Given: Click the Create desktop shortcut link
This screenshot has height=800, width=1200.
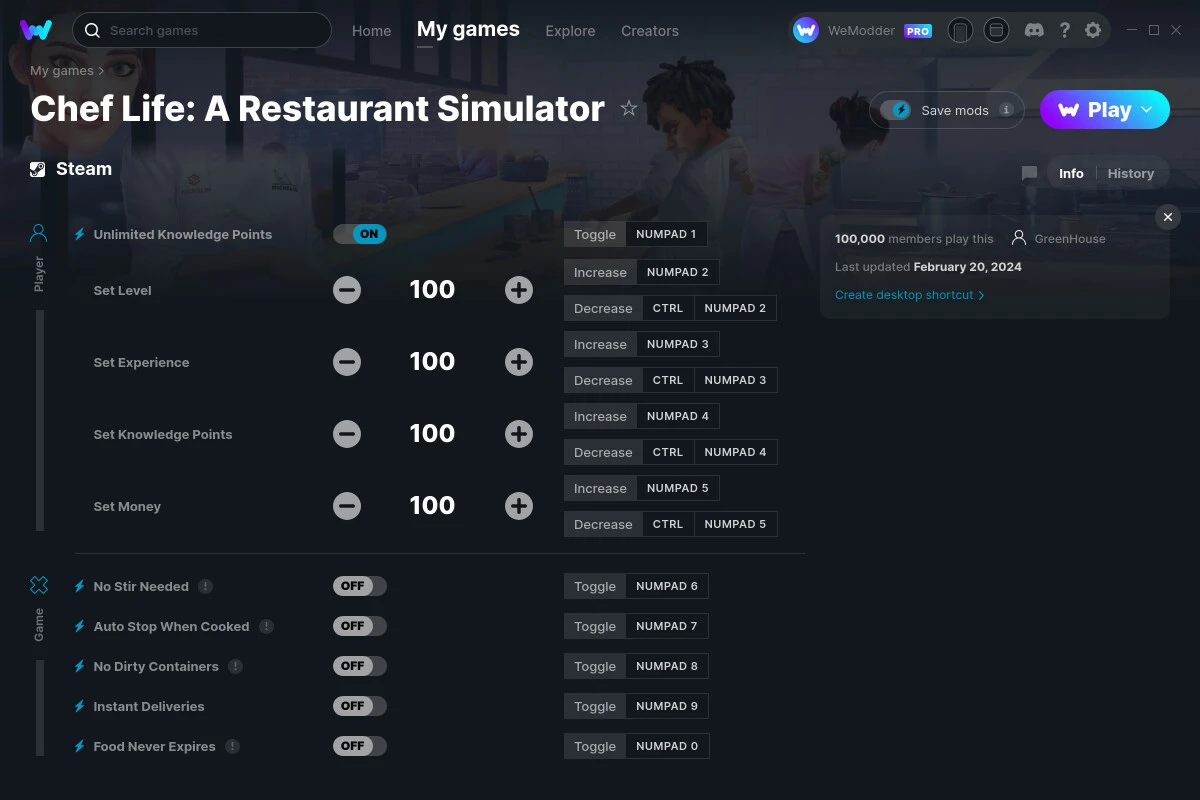Looking at the screenshot, I should 904,295.
